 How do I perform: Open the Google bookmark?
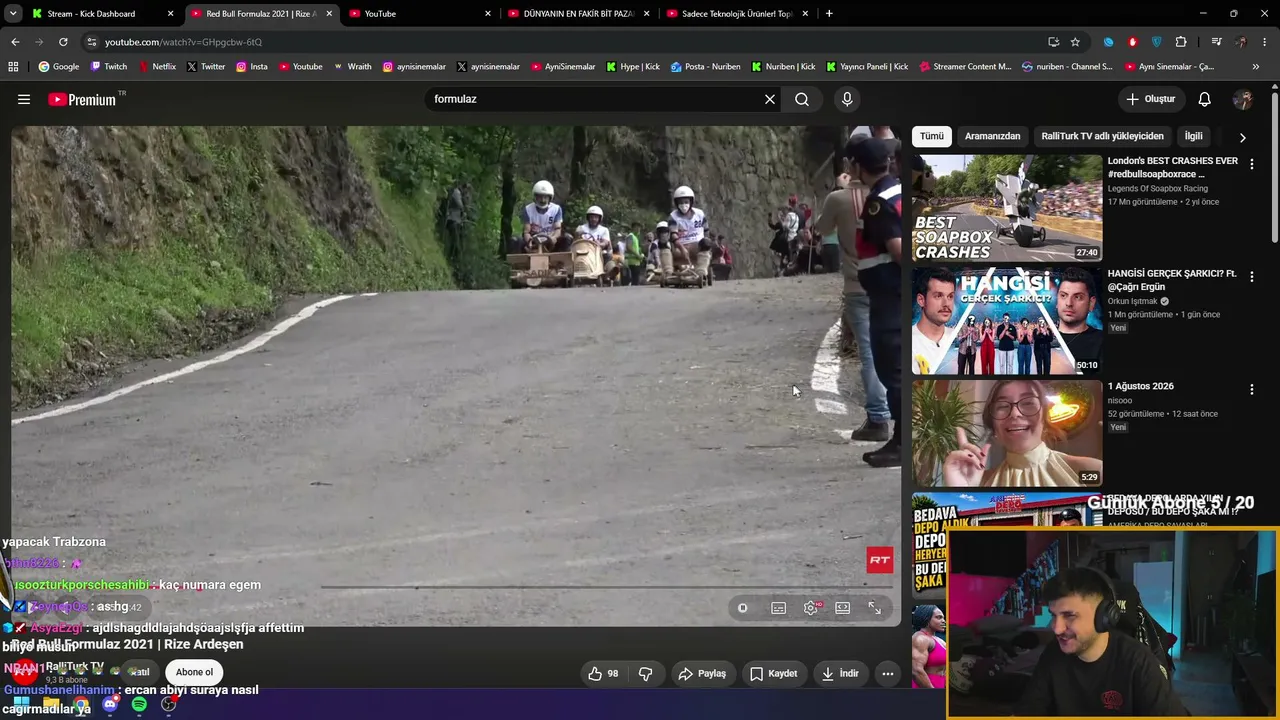[59, 67]
